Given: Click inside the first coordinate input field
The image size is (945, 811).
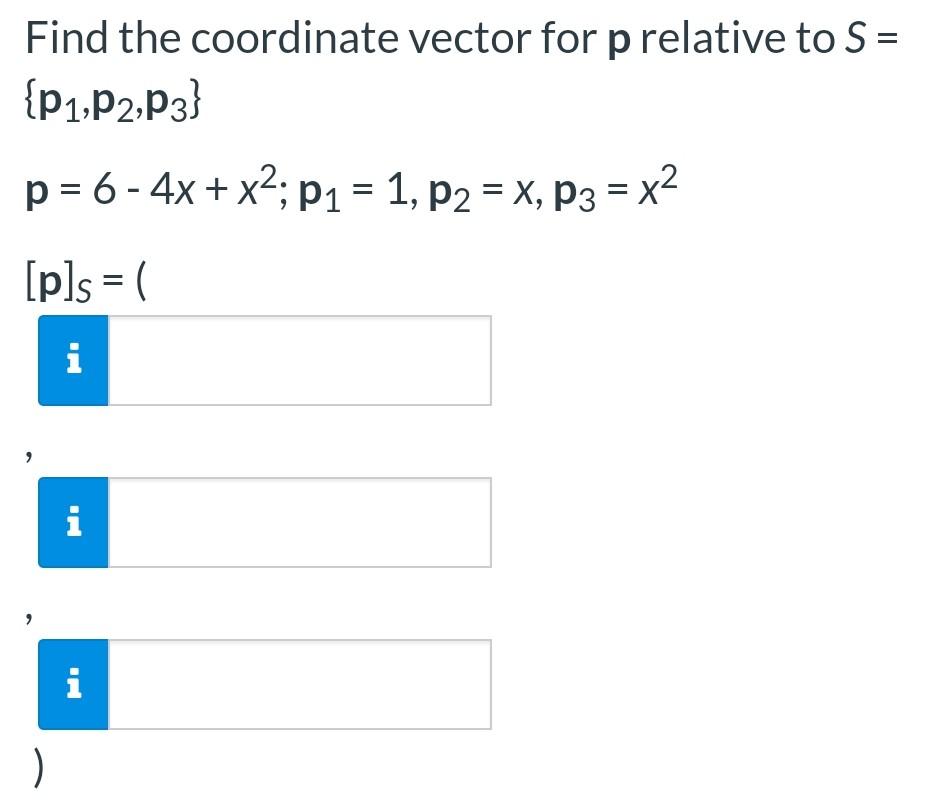Looking at the screenshot, I should click(x=300, y=360).
